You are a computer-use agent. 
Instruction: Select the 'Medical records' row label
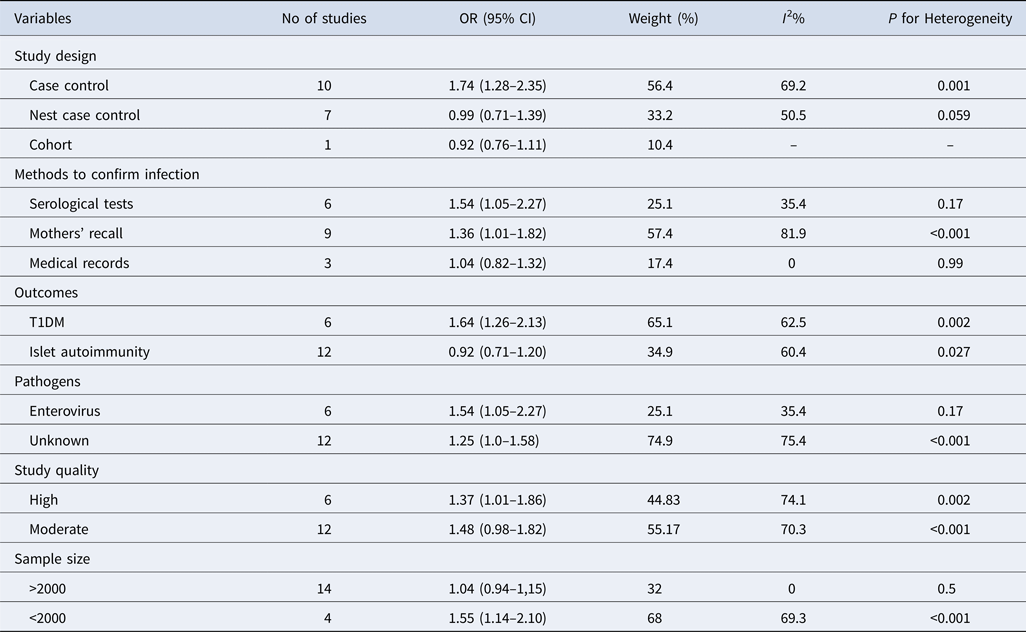click(79, 263)
